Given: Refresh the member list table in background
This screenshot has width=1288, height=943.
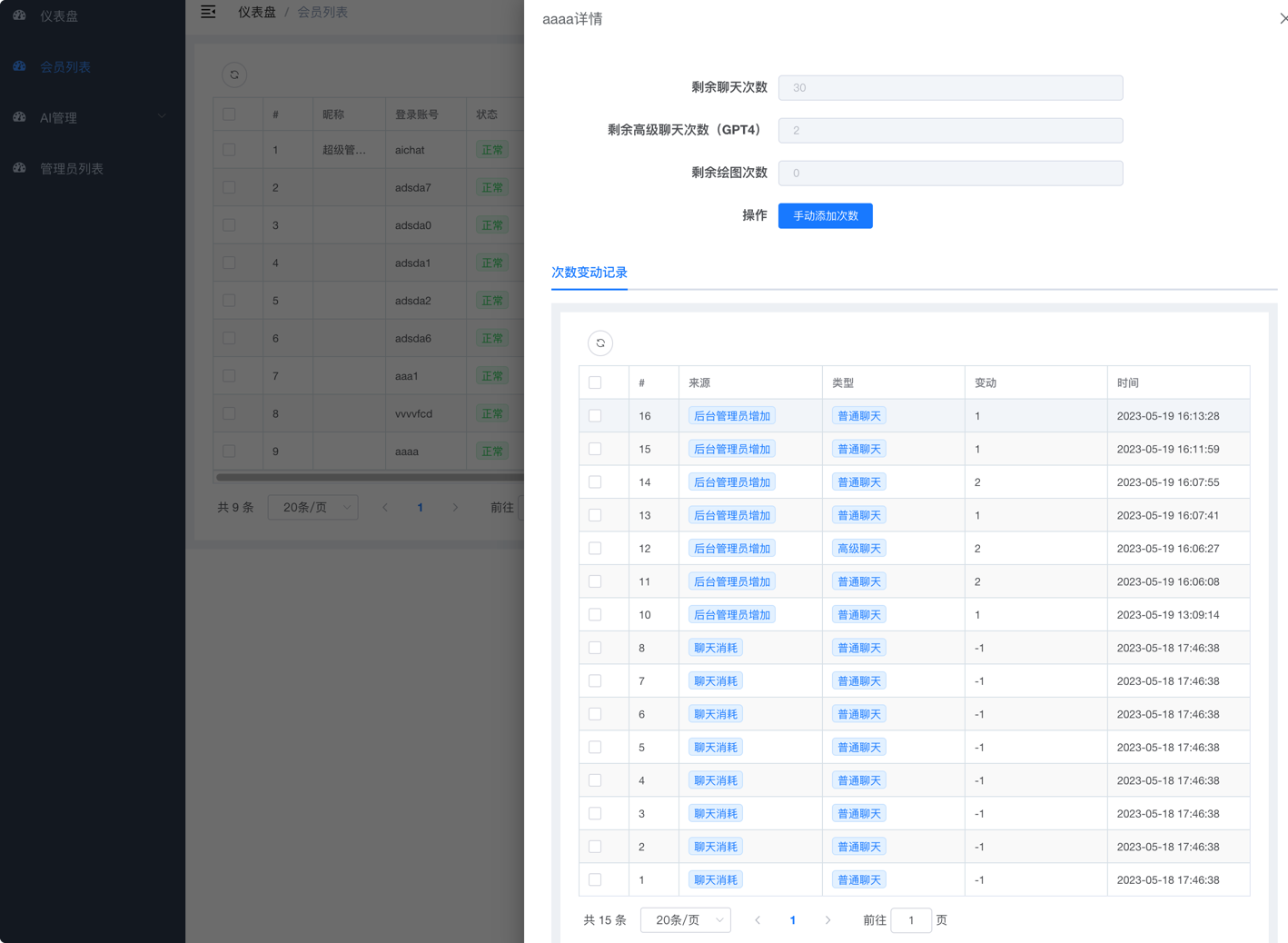Looking at the screenshot, I should 234,74.
